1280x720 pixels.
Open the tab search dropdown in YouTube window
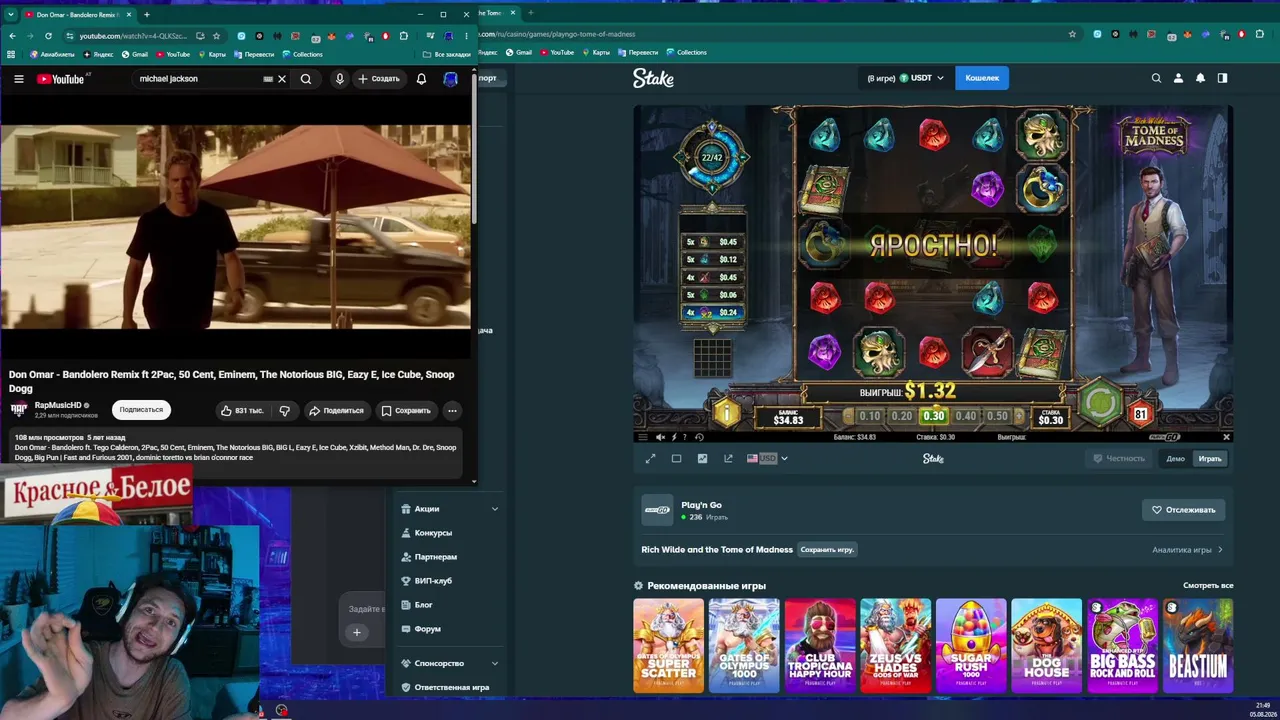point(11,15)
